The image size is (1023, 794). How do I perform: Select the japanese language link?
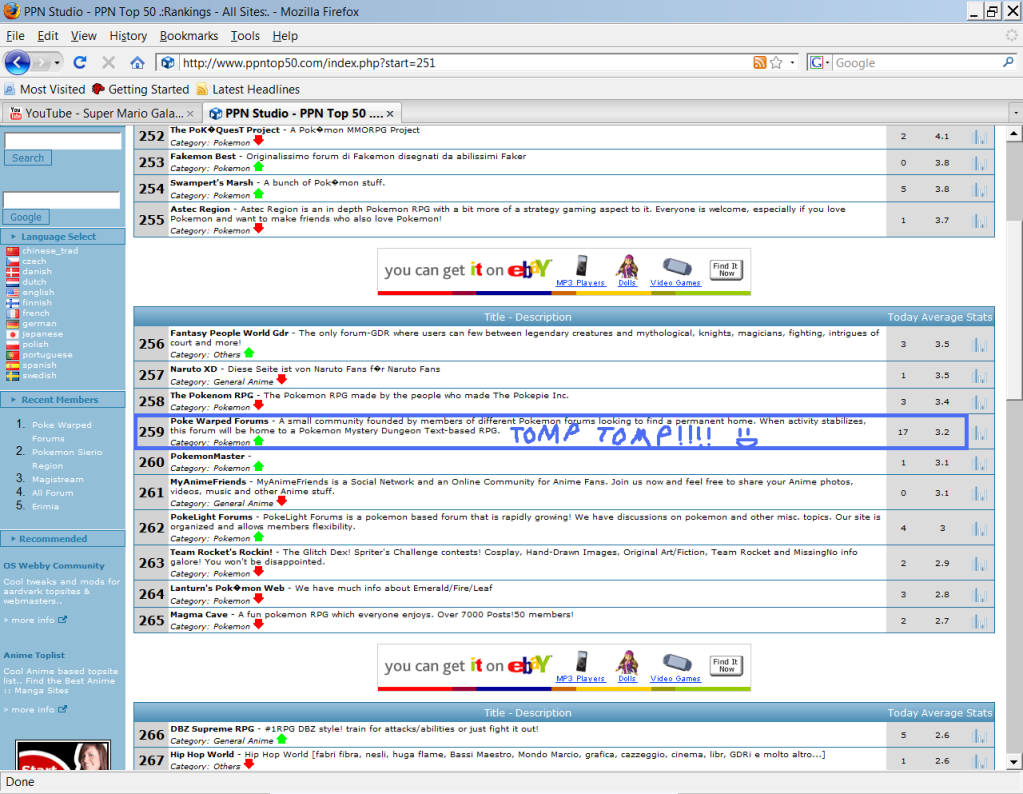pos(42,334)
